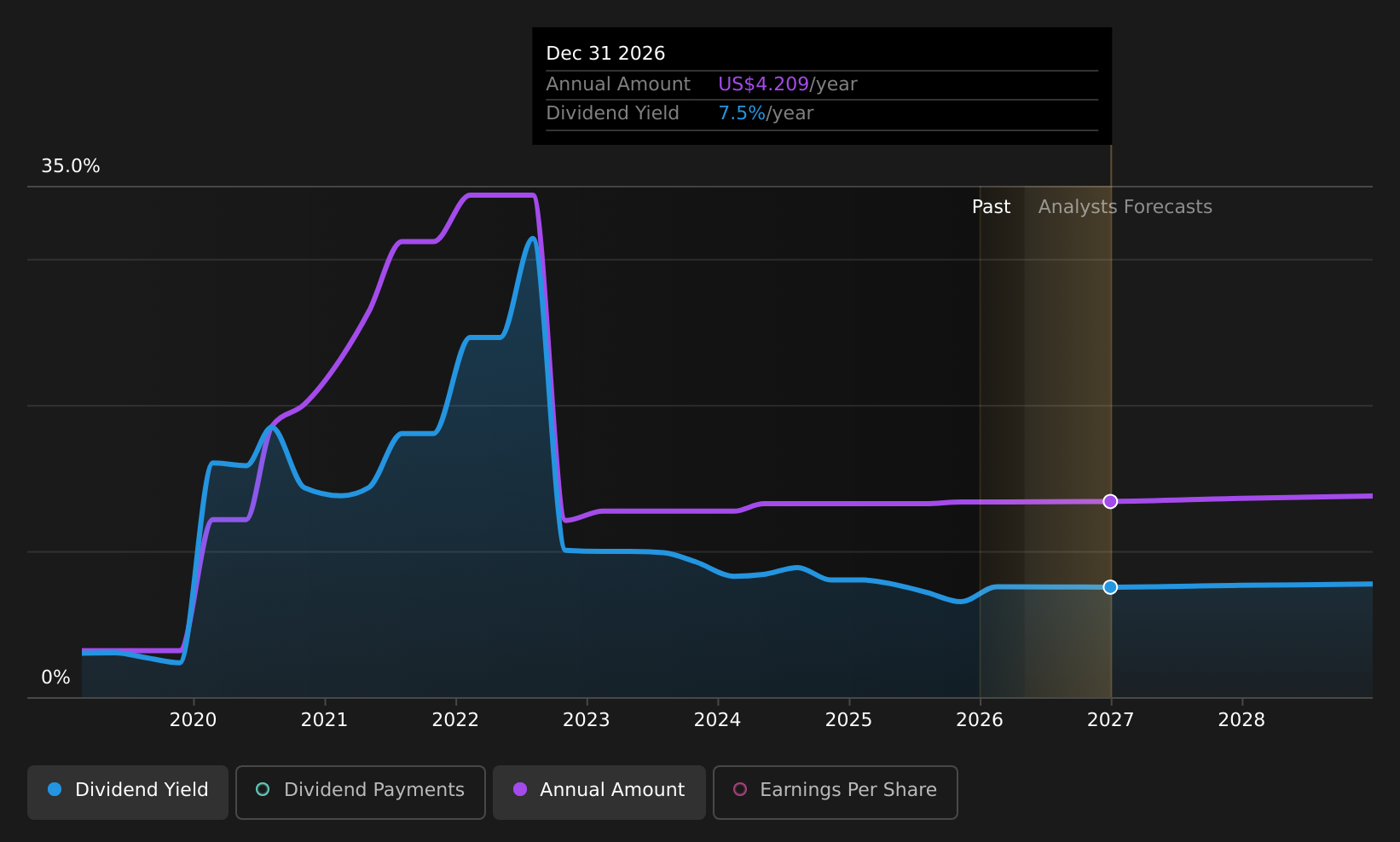Toggle the Dividend Yield legend series
The width and height of the screenshot is (1400, 842).
[x=128, y=792]
